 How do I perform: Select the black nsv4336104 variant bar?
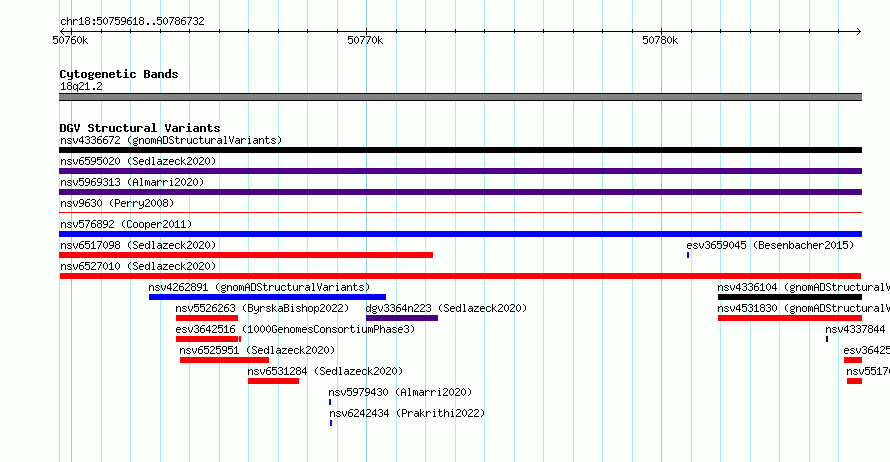(x=790, y=297)
